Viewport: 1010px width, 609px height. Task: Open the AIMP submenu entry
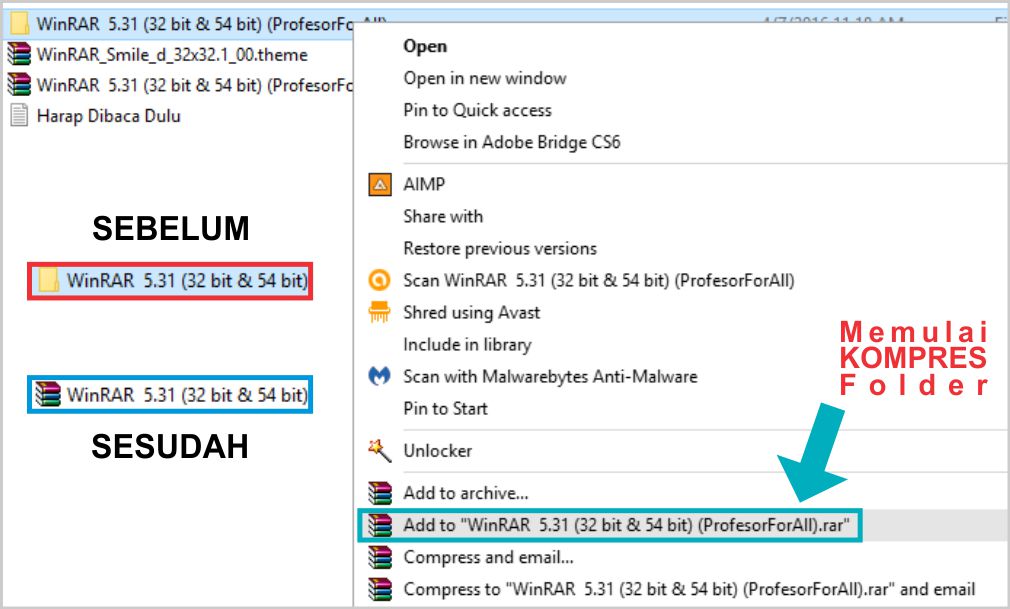[x=424, y=184]
